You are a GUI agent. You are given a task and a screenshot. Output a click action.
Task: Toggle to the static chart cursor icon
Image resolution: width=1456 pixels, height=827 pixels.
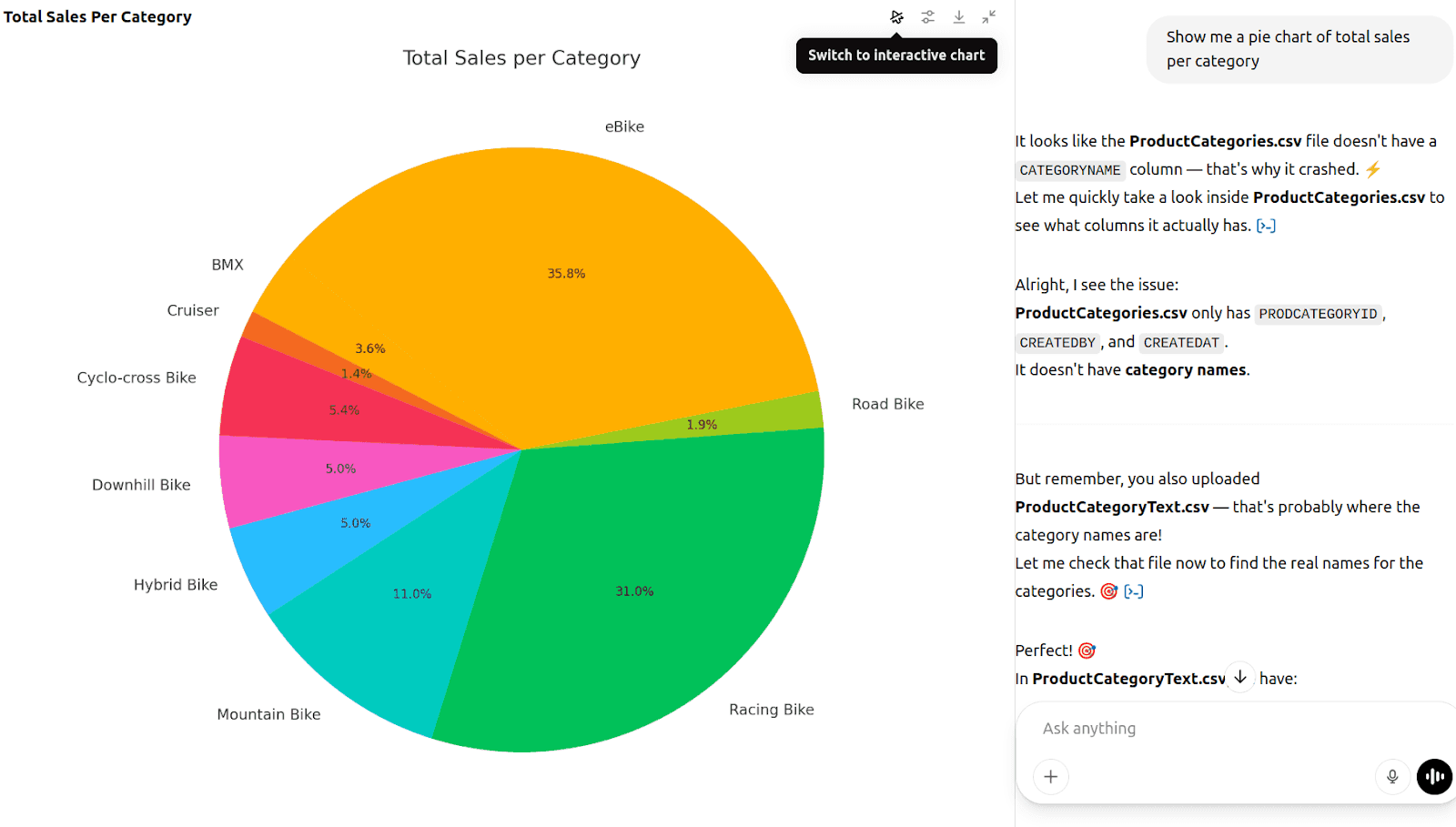[897, 16]
